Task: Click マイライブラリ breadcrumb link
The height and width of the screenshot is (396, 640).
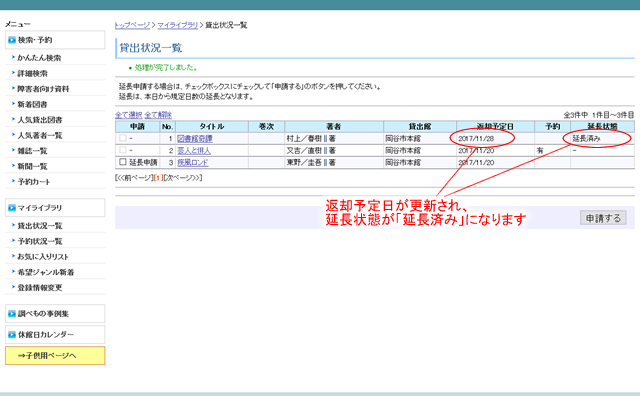Action: (x=178, y=25)
